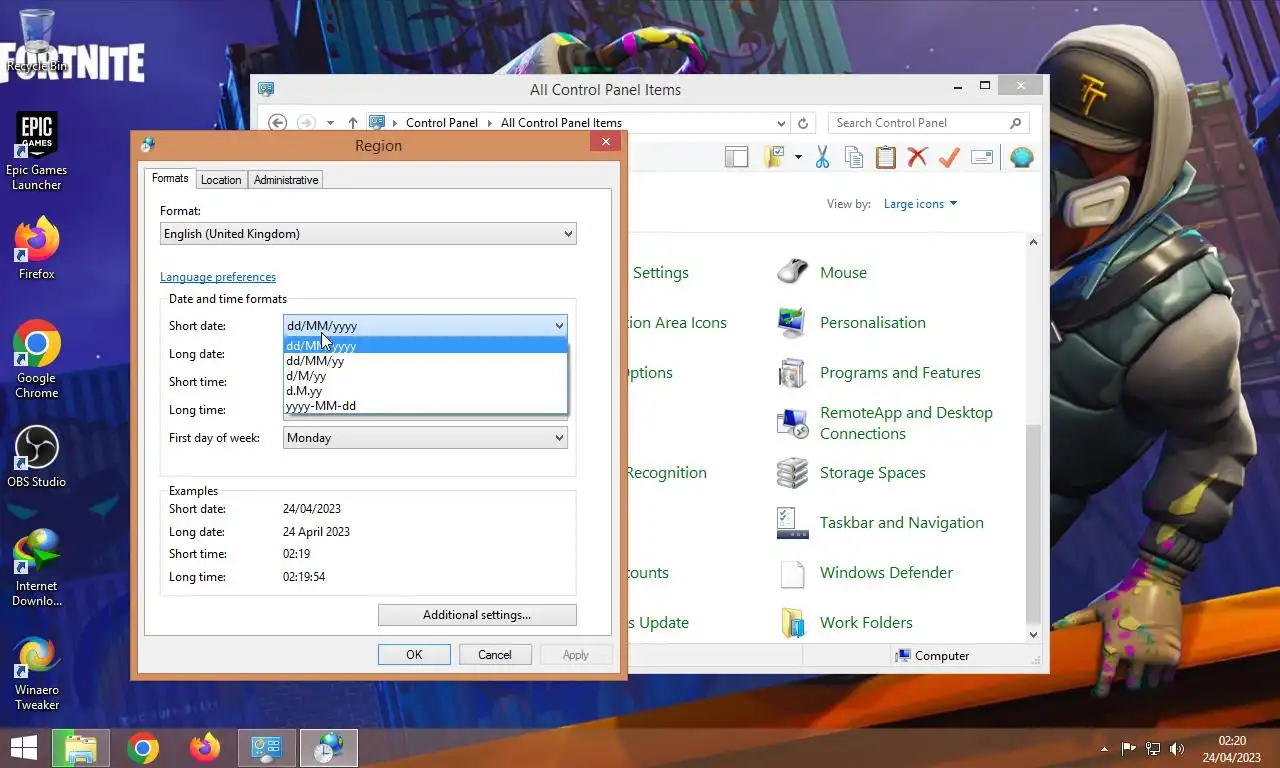
Task: Open the Format dropdown showing English (United Kingdom)
Action: pyautogui.click(x=368, y=234)
